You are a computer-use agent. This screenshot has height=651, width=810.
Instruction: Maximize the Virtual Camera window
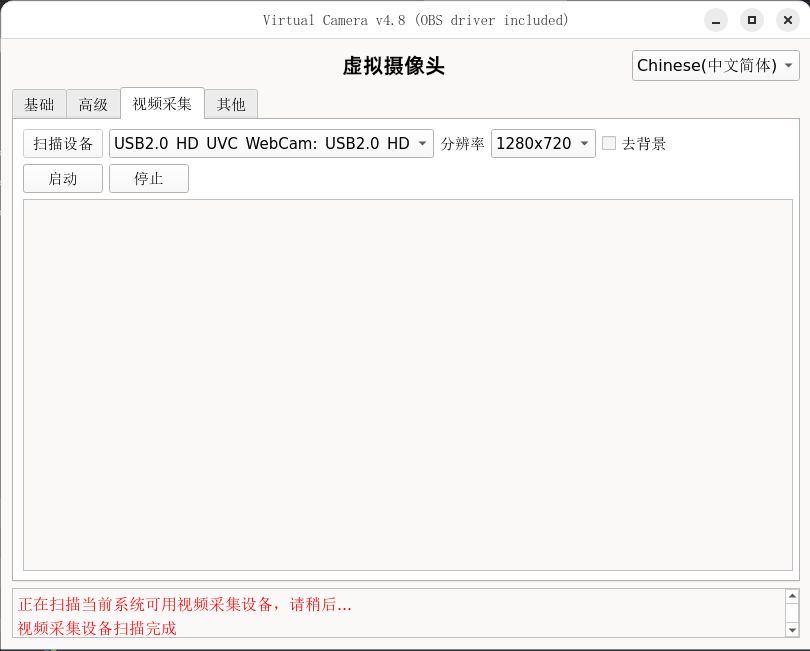[751, 20]
